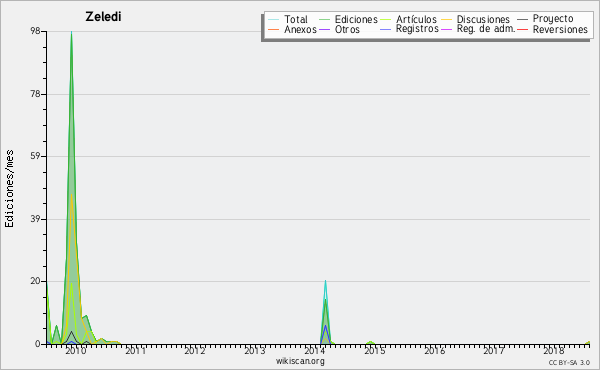Select the Ediciones legend entry
Image resolution: width=600 pixels, height=370 pixels.
click(x=348, y=19)
